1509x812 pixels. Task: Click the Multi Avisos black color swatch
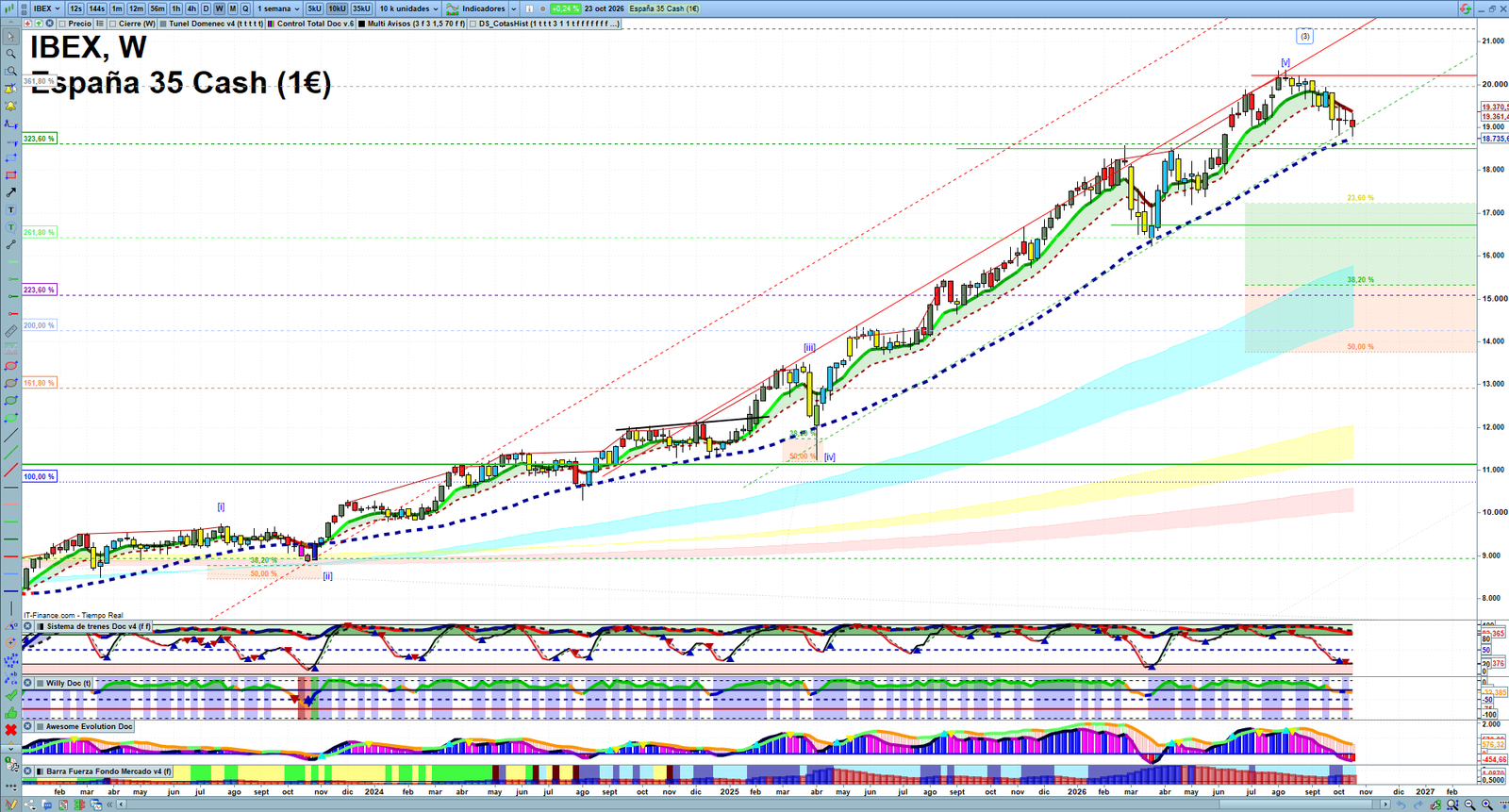click(362, 24)
